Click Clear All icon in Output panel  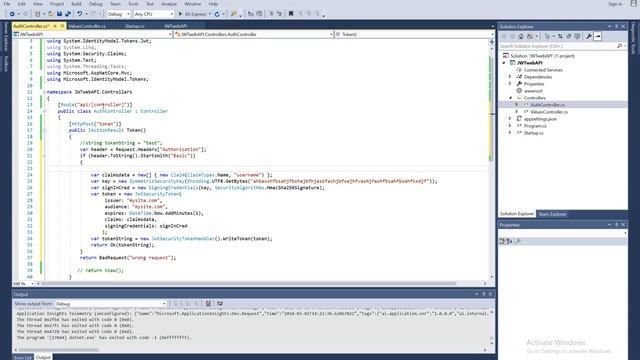[x=208, y=304]
